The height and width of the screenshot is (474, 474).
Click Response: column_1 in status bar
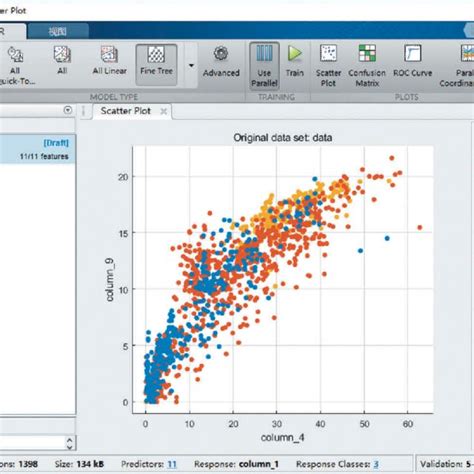click(236, 464)
